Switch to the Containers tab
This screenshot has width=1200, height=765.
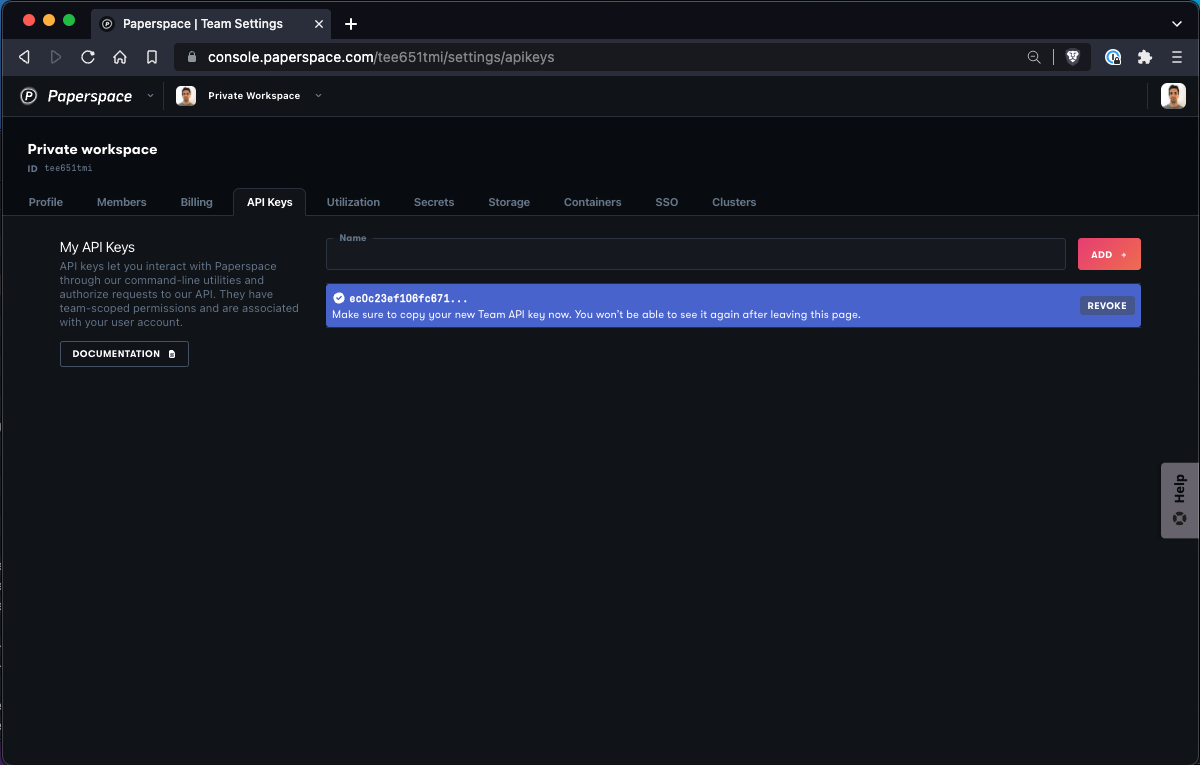click(x=593, y=202)
